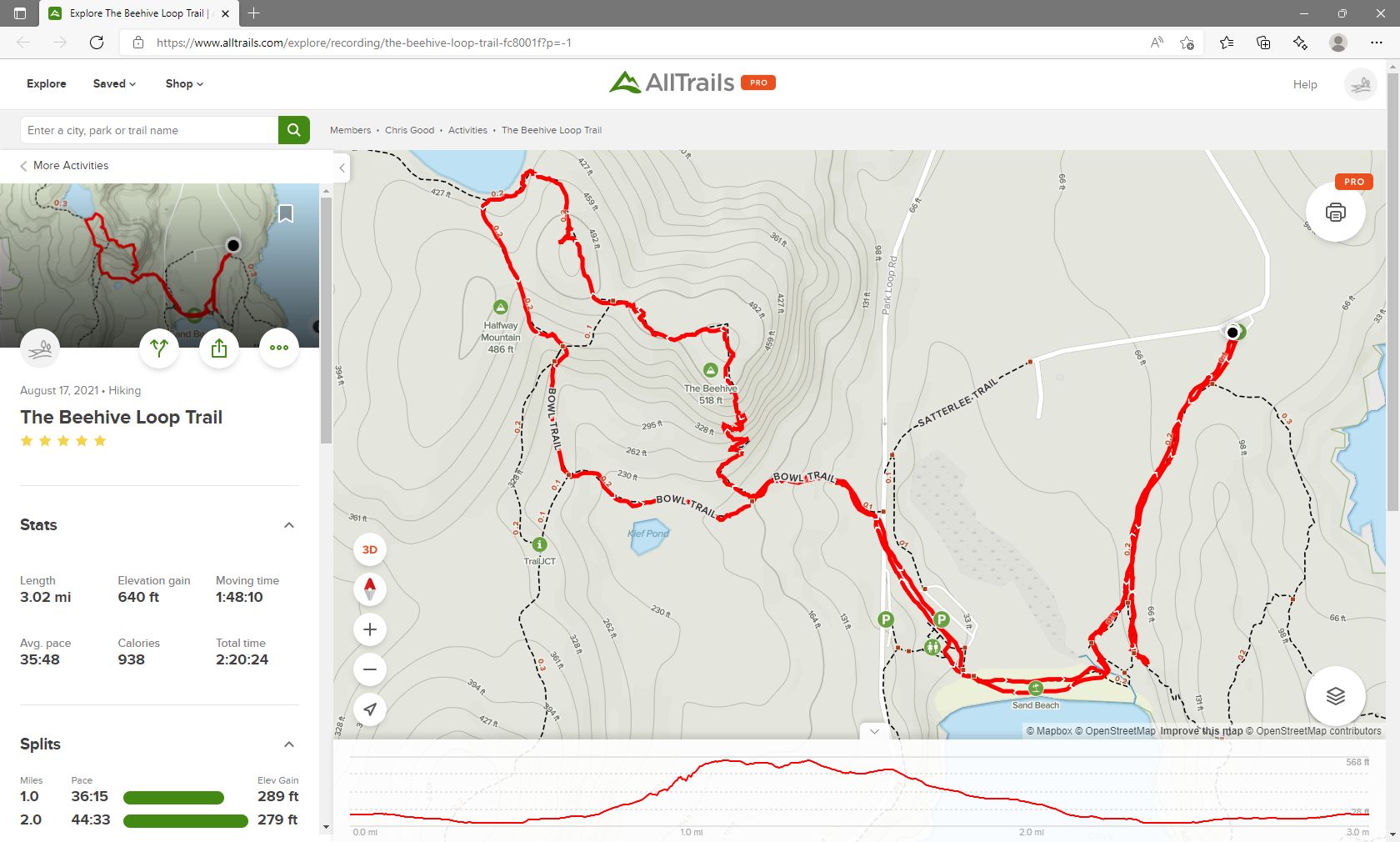Image resolution: width=1400 pixels, height=842 pixels.
Task: Open the map layers button
Action: click(1336, 696)
